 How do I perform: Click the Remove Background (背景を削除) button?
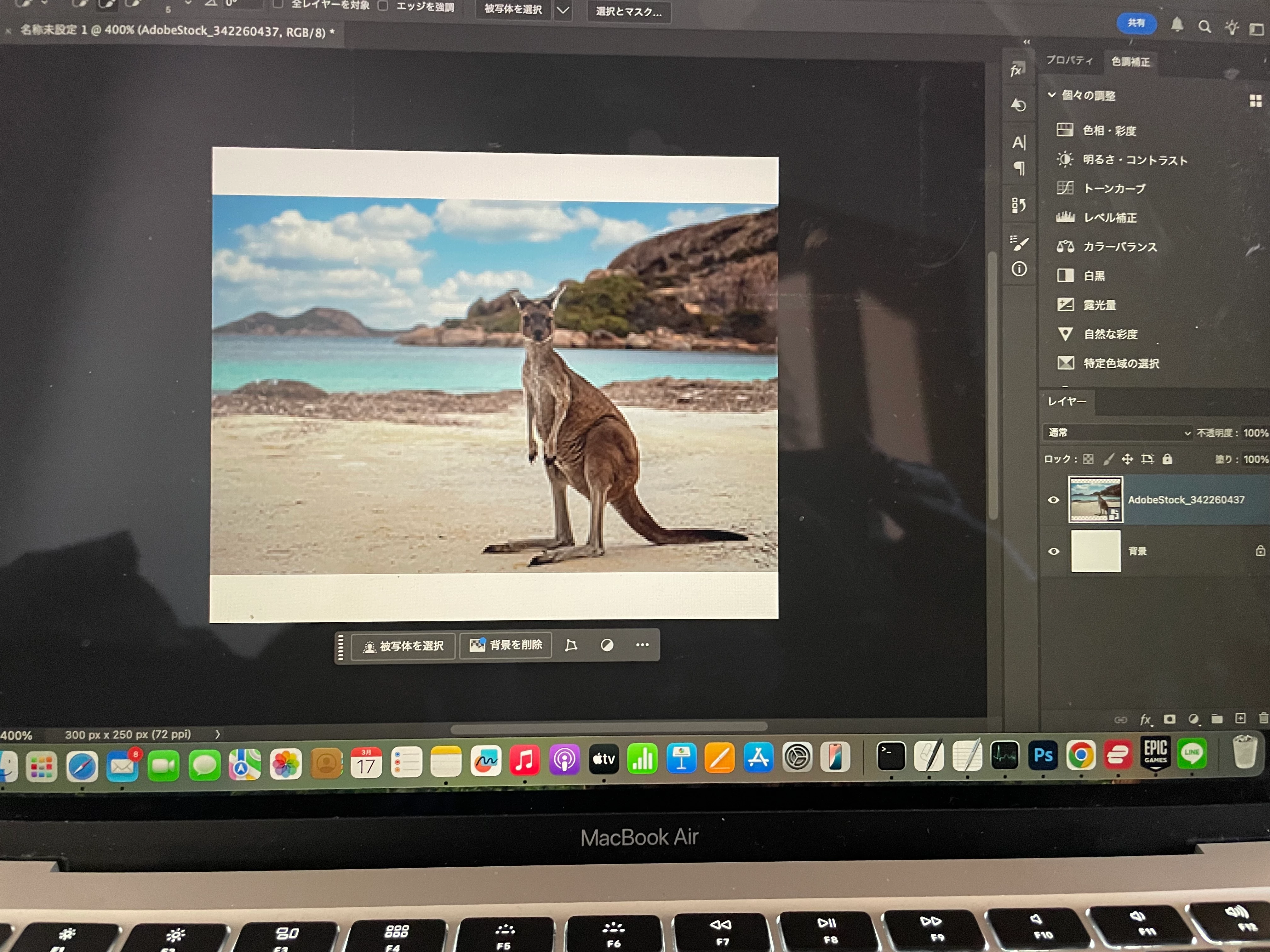coord(506,645)
